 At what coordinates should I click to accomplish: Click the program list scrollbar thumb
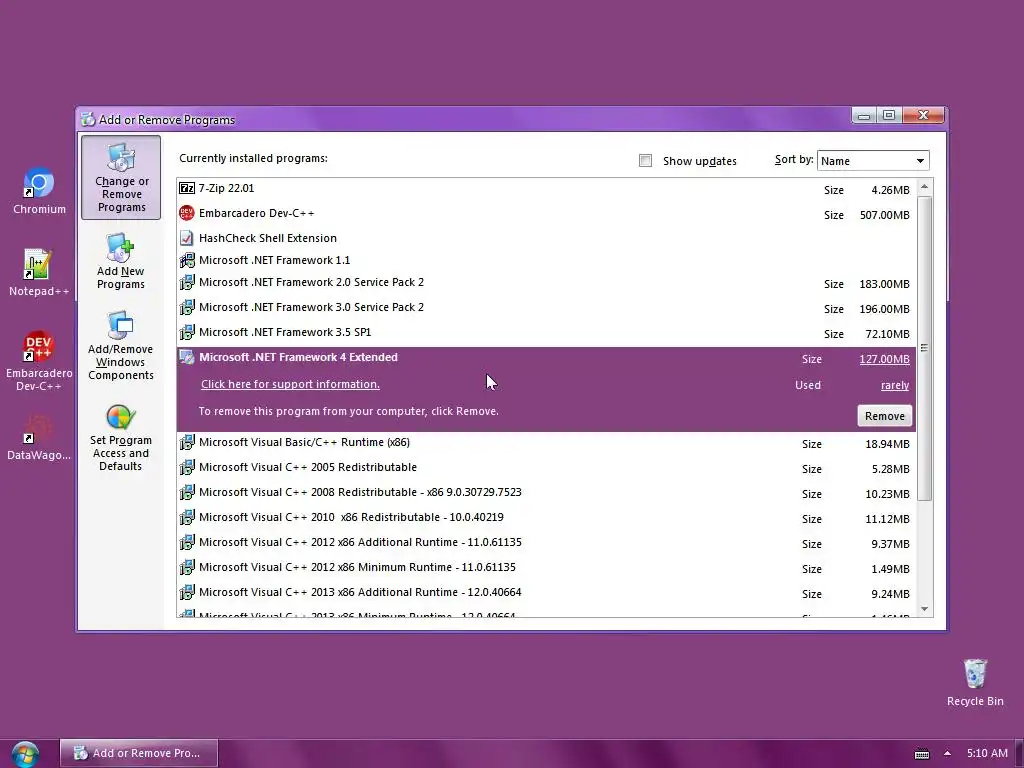point(924,348)
